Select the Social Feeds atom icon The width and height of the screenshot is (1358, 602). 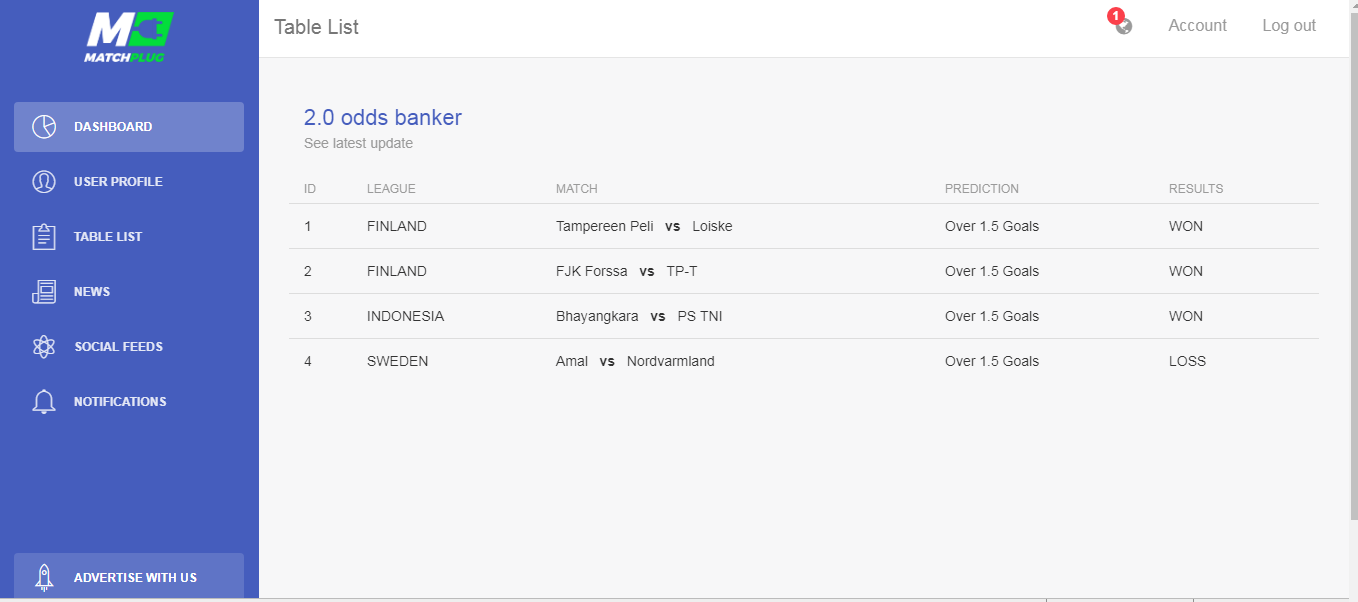pos(44,347)
